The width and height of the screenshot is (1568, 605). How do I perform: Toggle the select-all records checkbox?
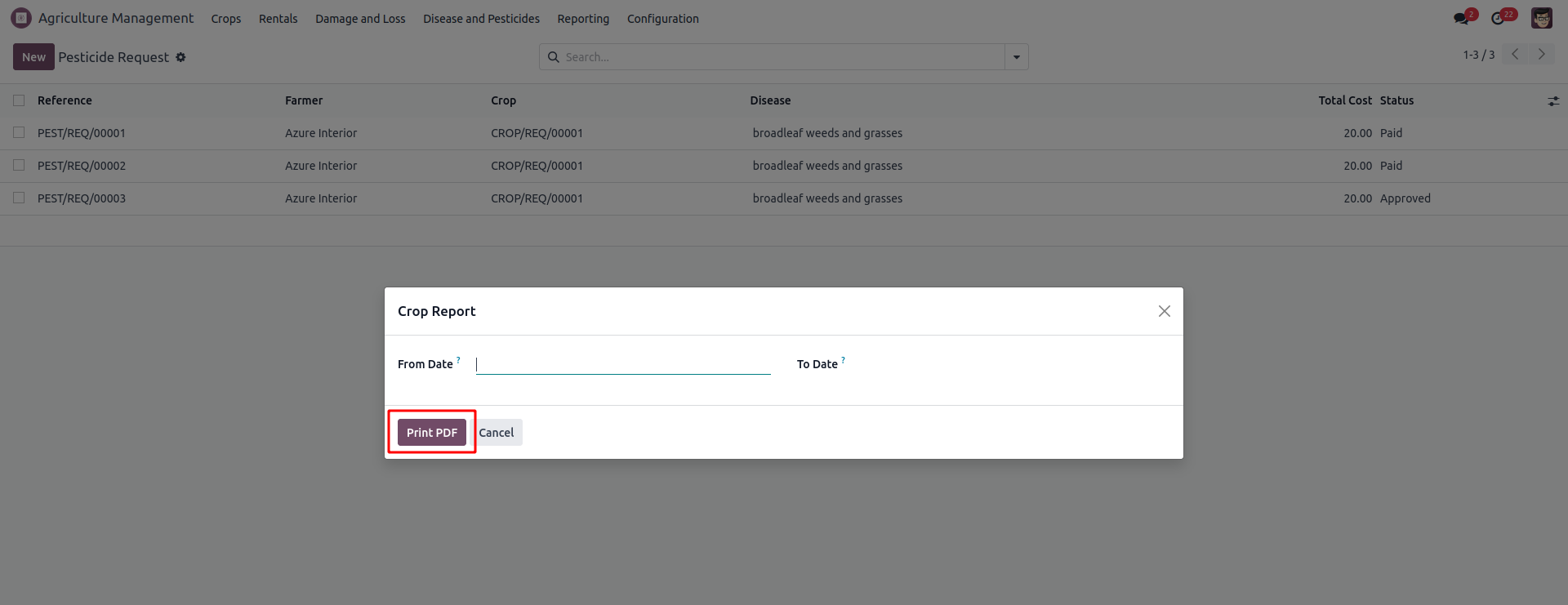tap(19, 100)
